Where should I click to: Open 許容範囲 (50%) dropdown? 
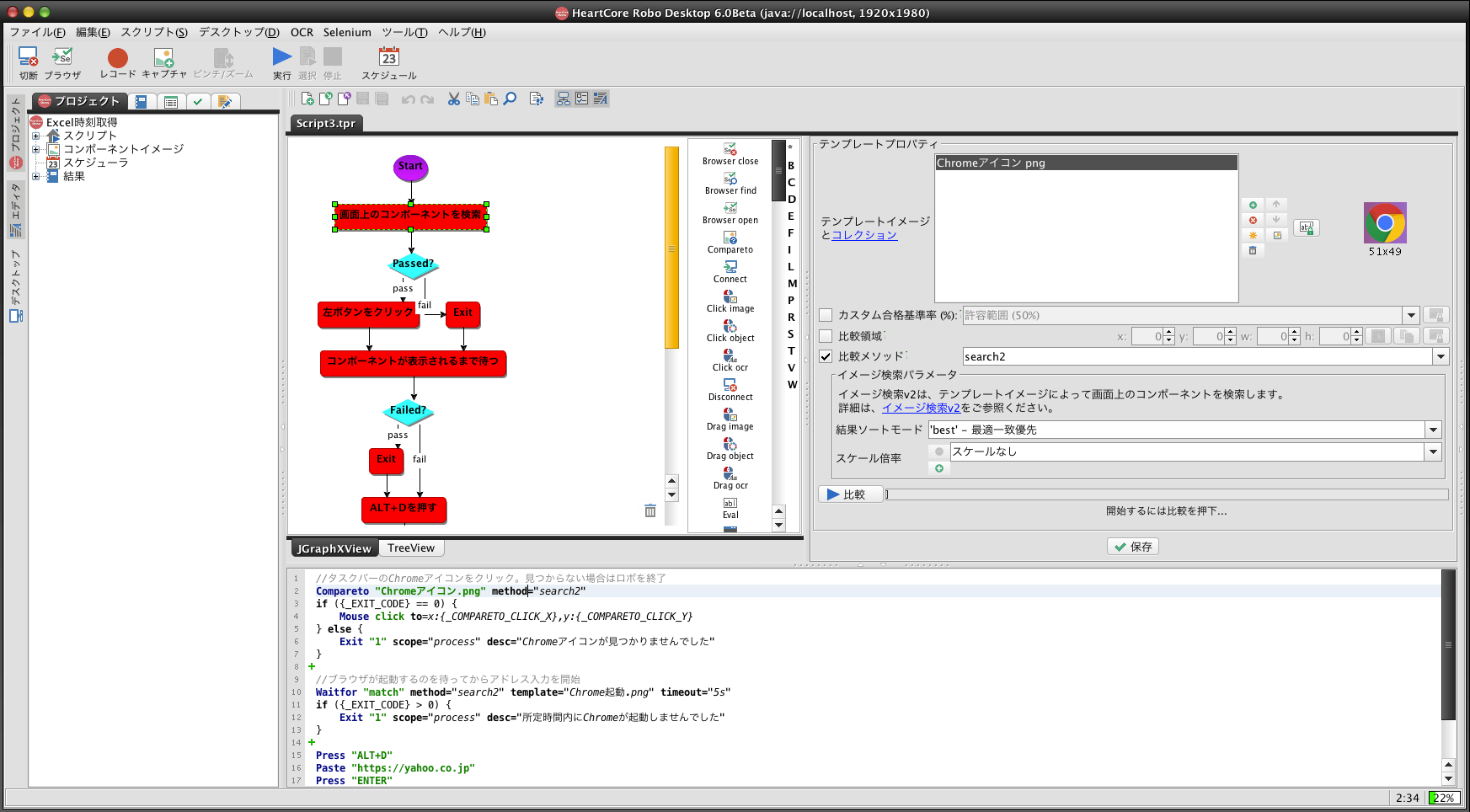point(1412,315)
